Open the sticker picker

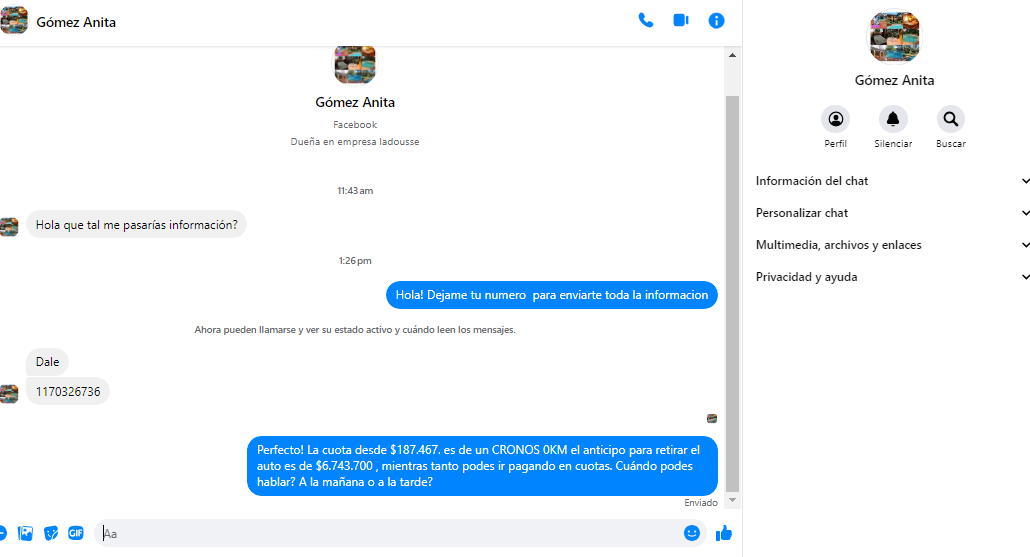51,533
